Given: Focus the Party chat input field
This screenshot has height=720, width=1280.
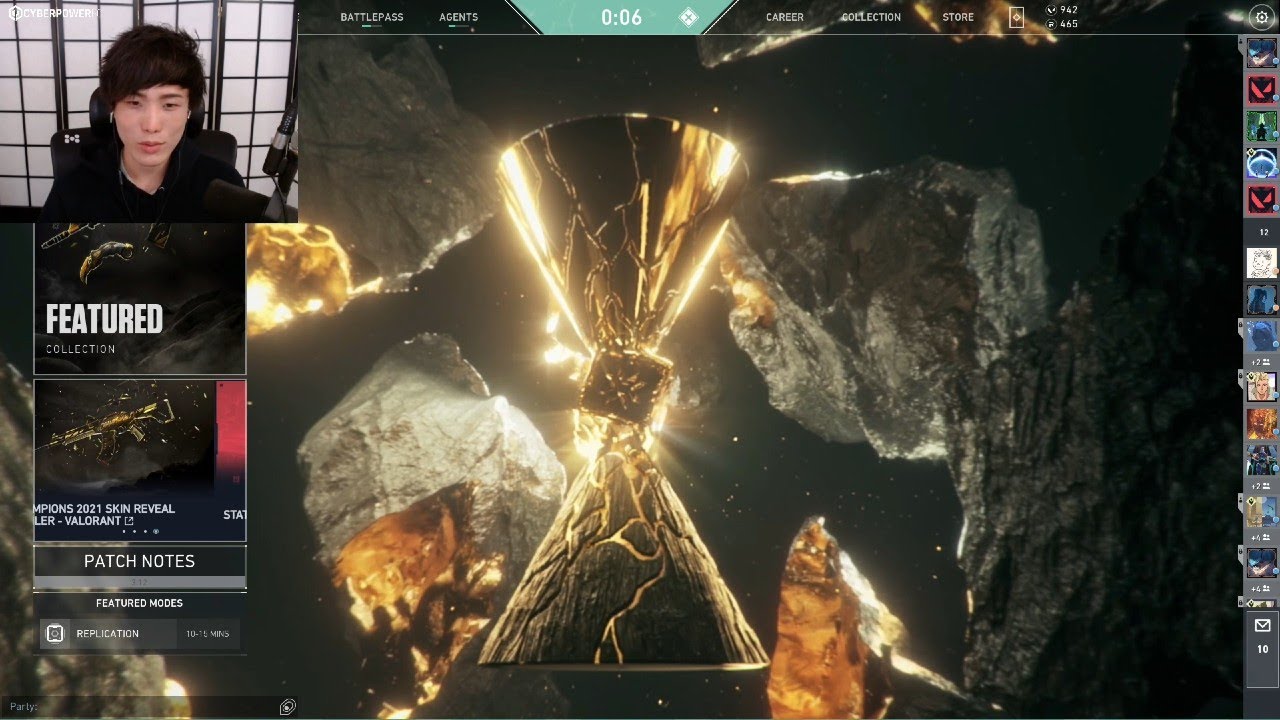Looking at the screenshot, I should pos(140,707).
